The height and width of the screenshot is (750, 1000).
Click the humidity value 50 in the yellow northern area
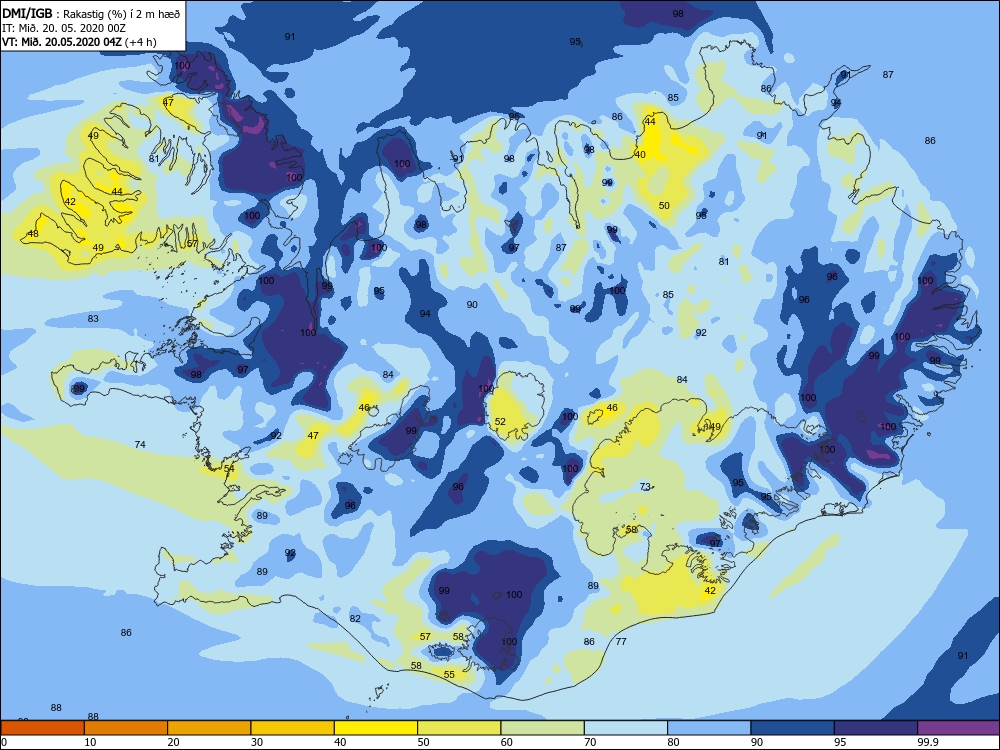[664, 205]
